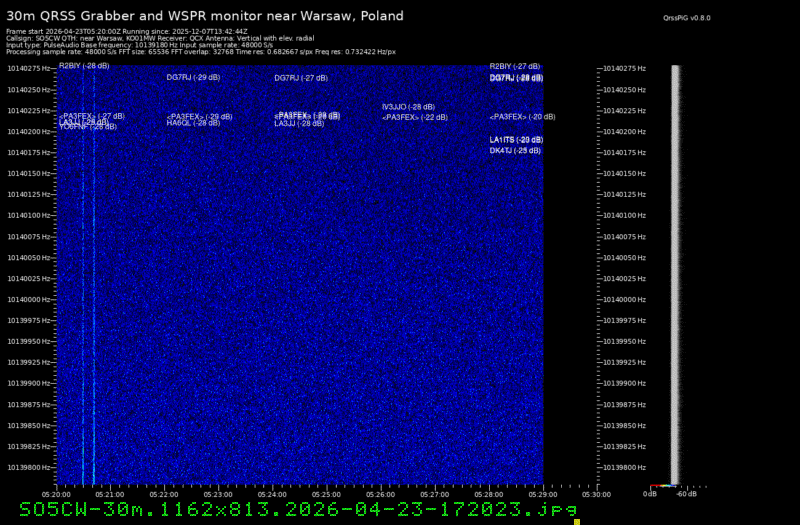Click the 05:30:00 time axis marker
This screenshot has height=525, width=800.
(597, 493)
